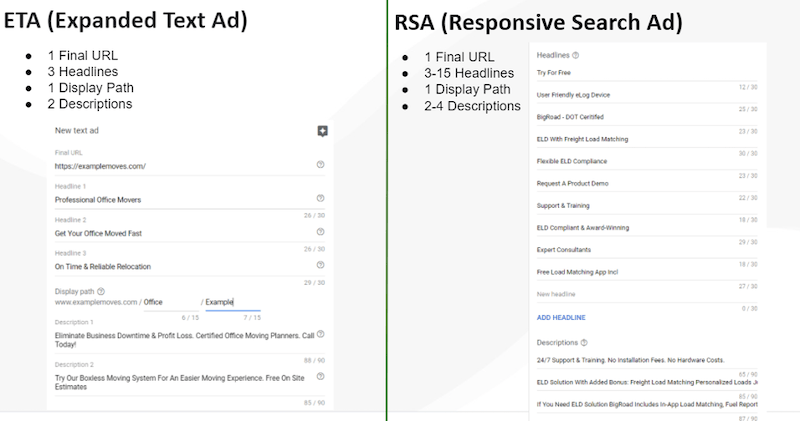Click the RSA (Responsive Search Ad) heading
The height and width of the screenshot is (421, 800).
[538, 22]
